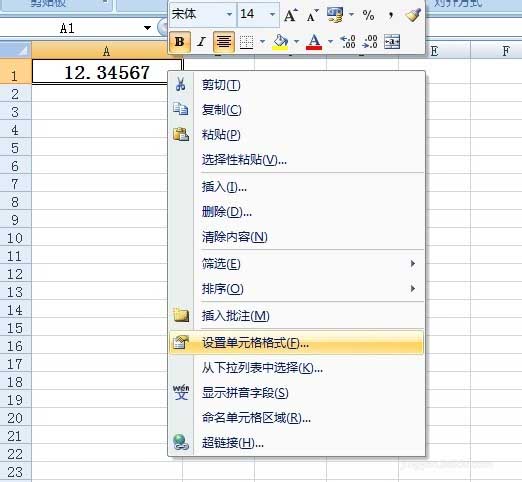Viewport: 522px width, 482px height.
Task: Open the font name dropdown 宋体
Action: pyautogui.click(x=229, y=15)
